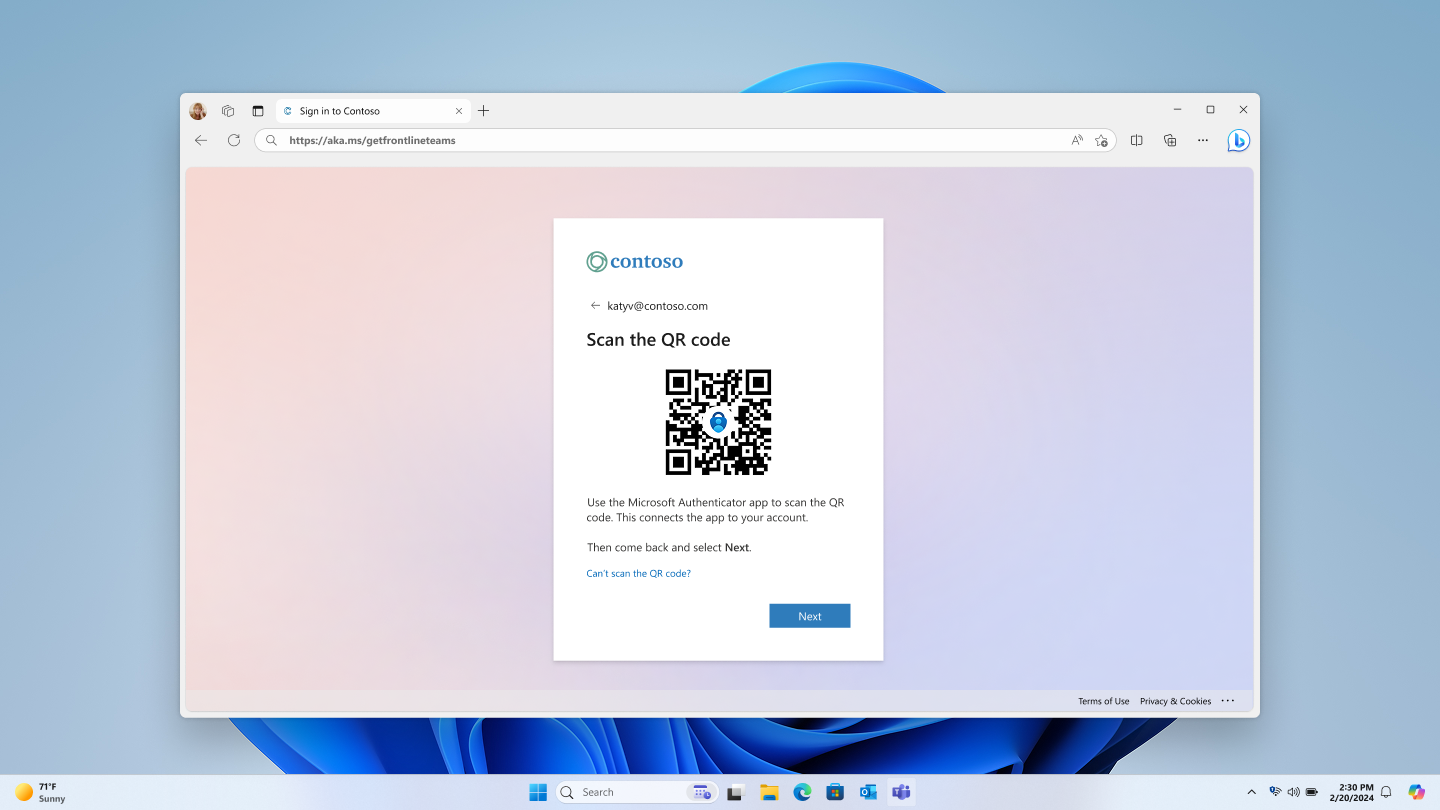Launch File Explorer from taskbar
1440x810 pixels.
pyautogui.click(x=769, y=792)
